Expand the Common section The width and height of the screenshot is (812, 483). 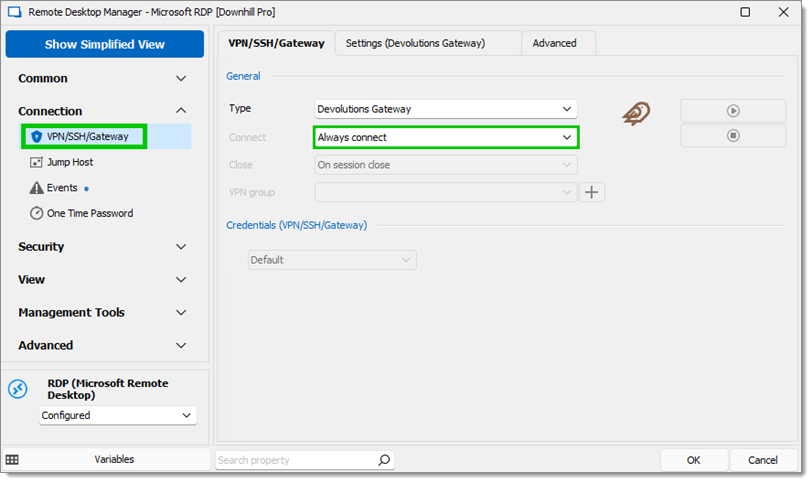pyautogui.click(x=103, y=79)
